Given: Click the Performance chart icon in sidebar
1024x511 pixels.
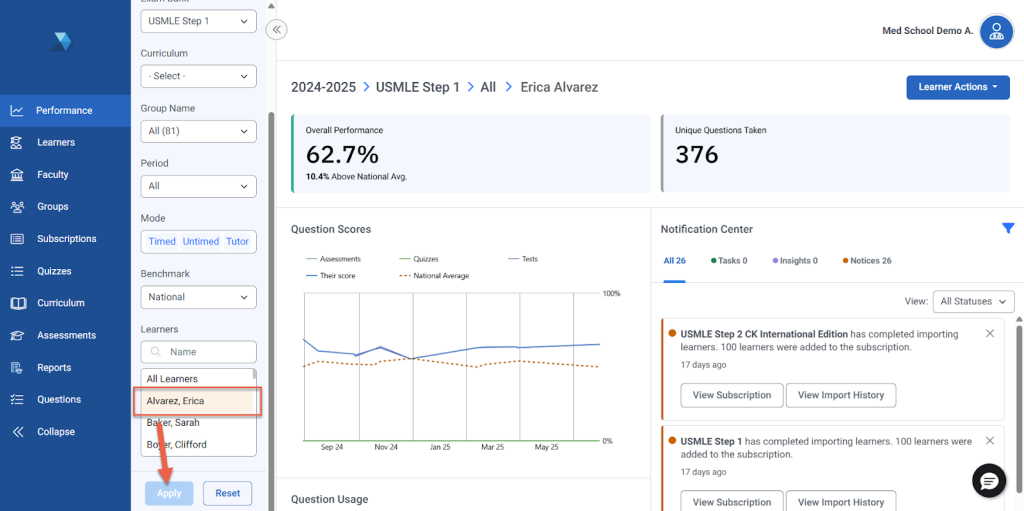Looking at the screenshot, I should (x=17, y=110).
